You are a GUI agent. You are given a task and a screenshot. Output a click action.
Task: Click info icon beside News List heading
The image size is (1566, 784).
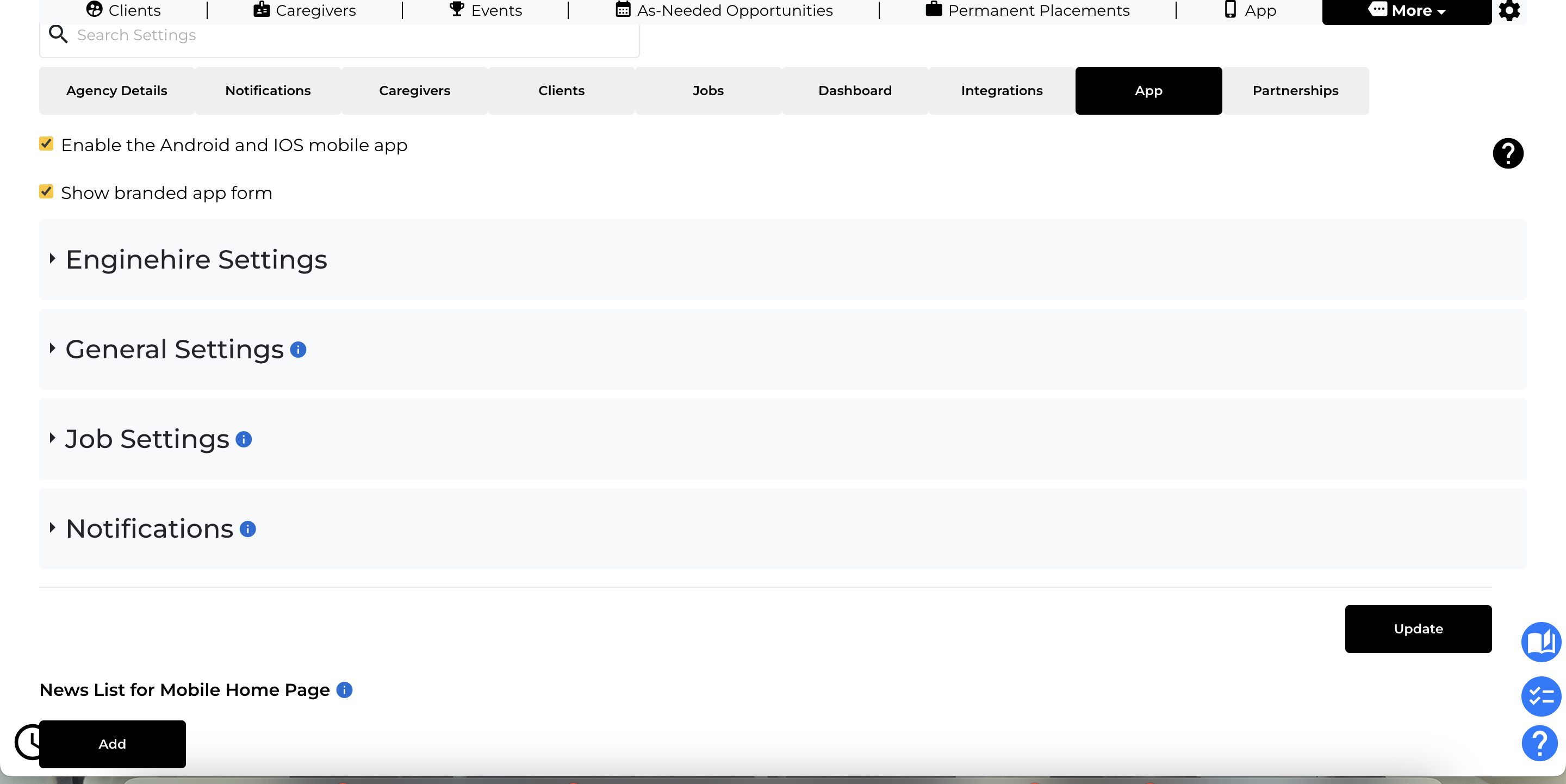[x=345, y=690]
